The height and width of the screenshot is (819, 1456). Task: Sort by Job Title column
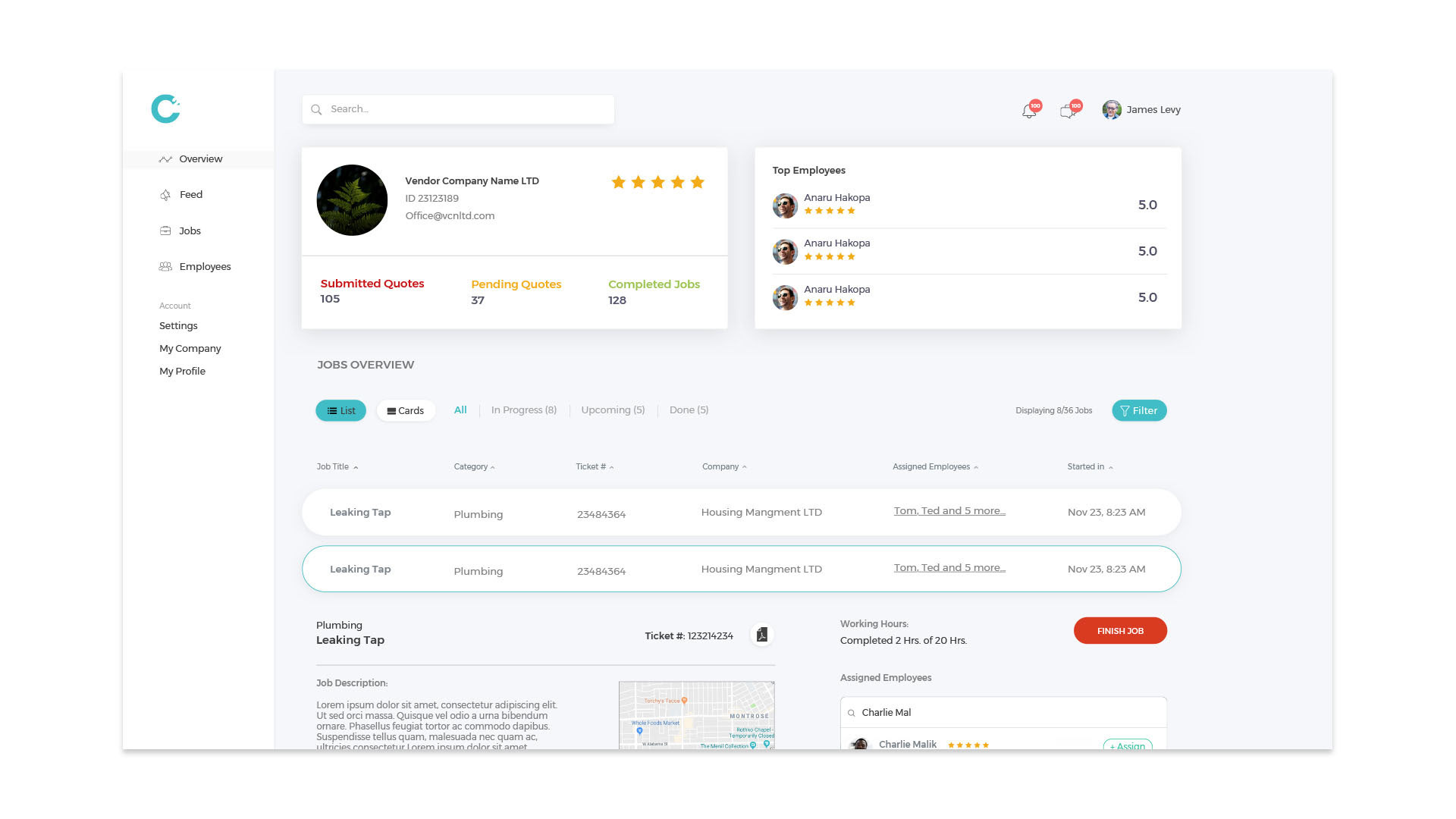click(337, 467)
